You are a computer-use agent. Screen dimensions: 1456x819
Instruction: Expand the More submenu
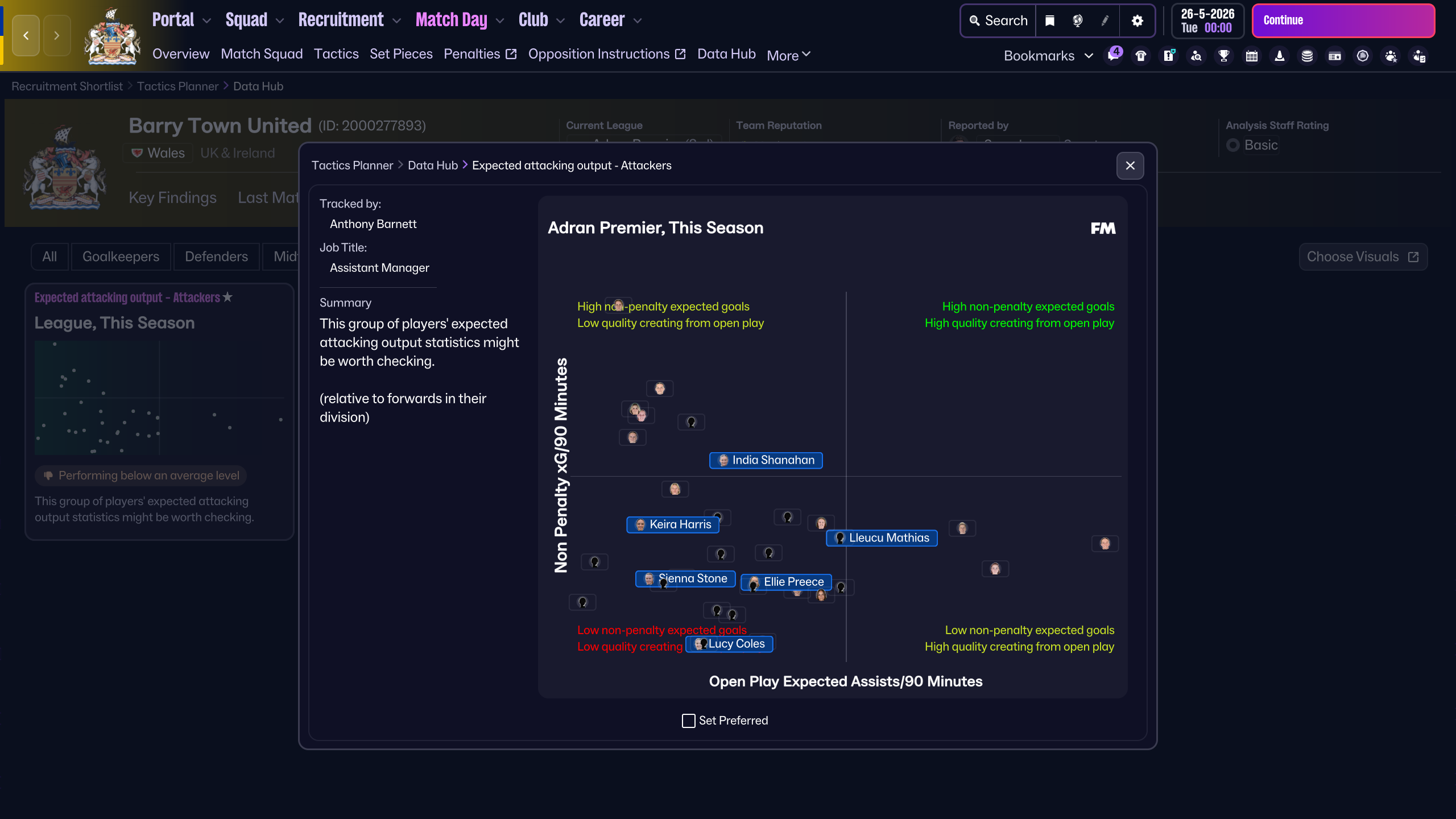click(x=788, y=55)
